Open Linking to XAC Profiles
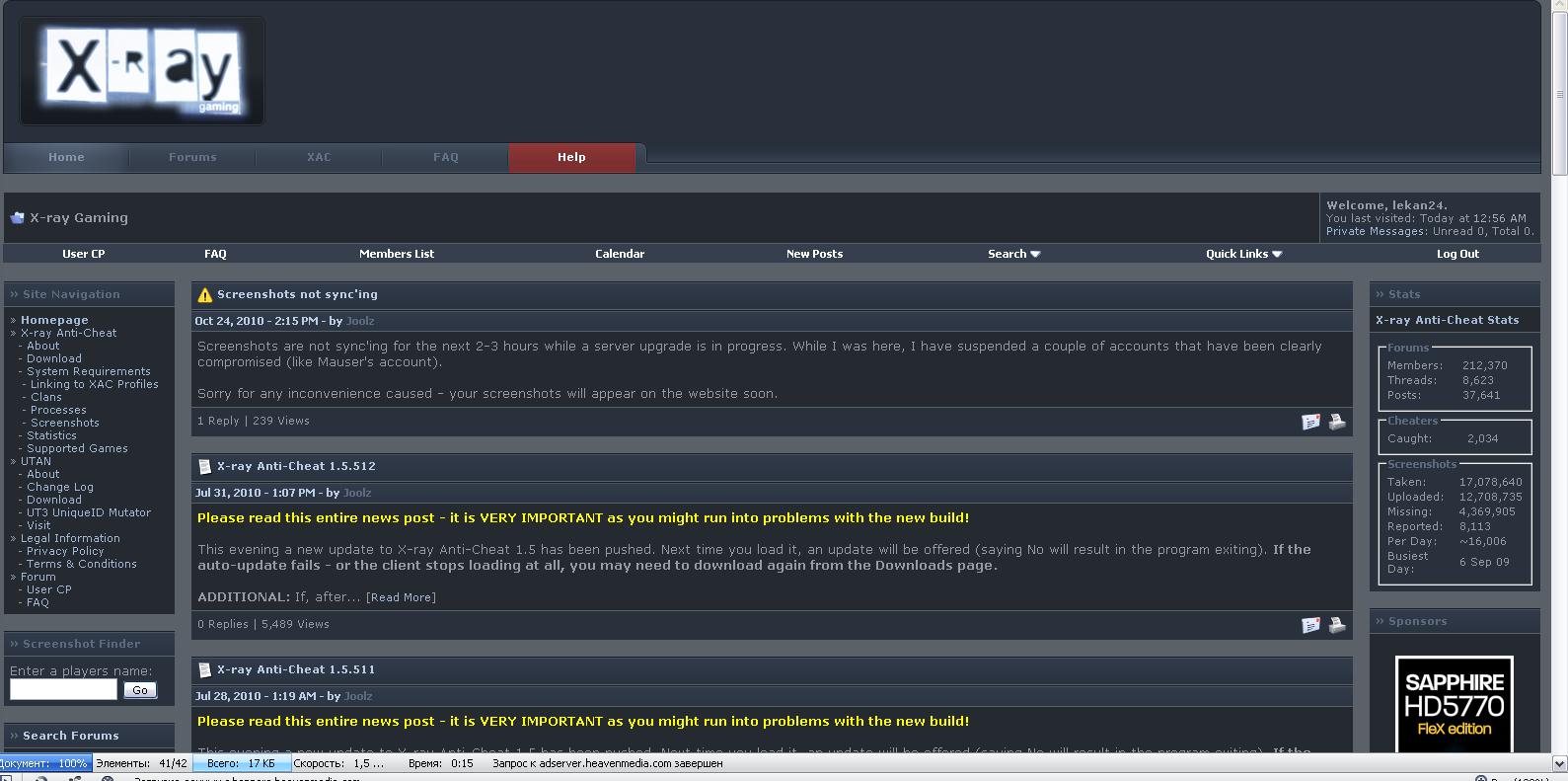 (94, 384)
